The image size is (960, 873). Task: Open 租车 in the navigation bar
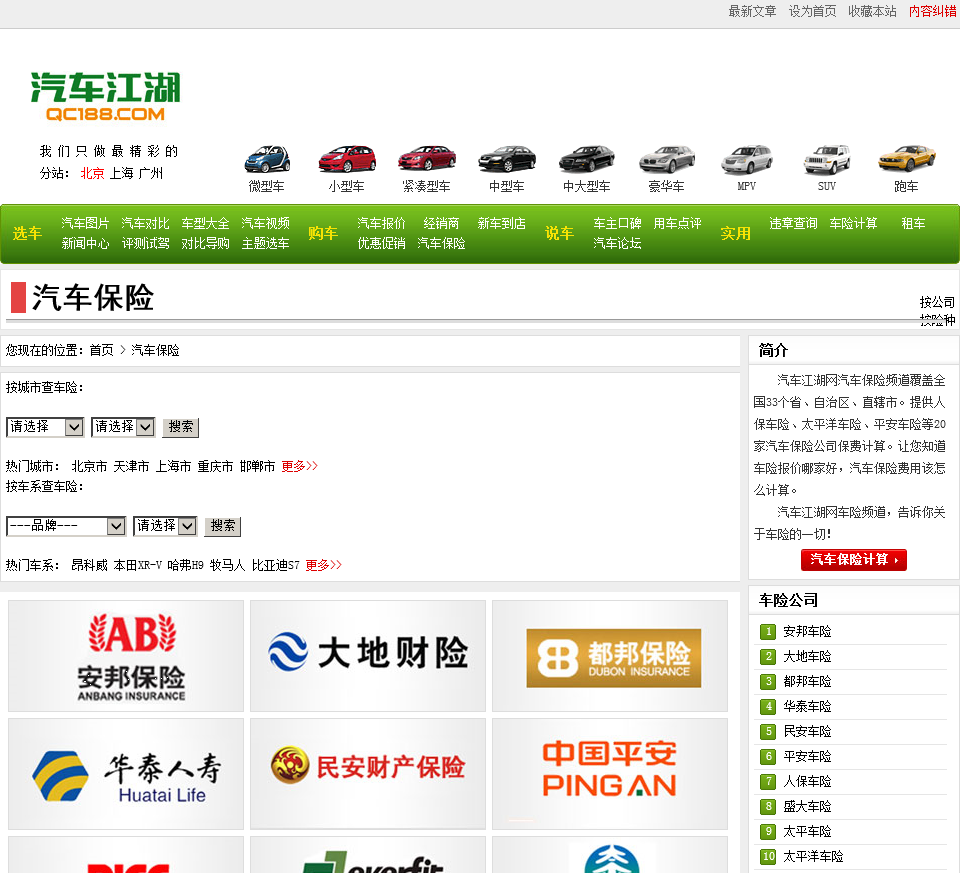(x=913, y=223)
